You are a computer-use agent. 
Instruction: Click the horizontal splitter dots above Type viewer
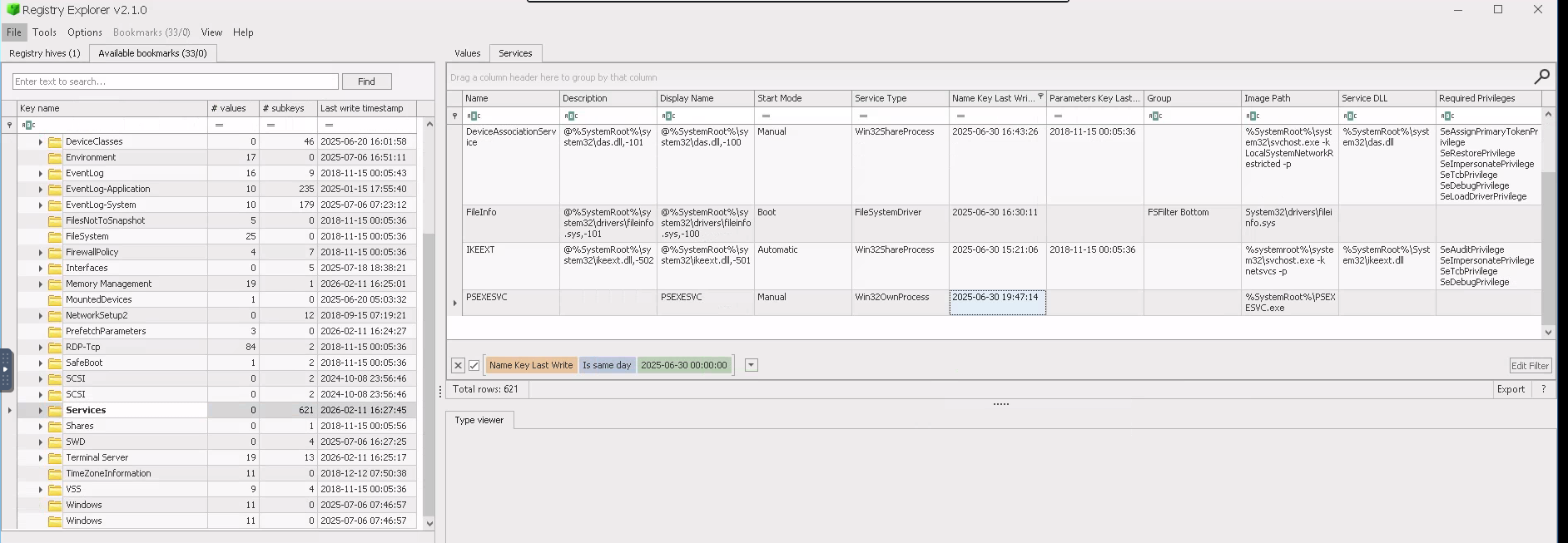tap(1001, 404)
